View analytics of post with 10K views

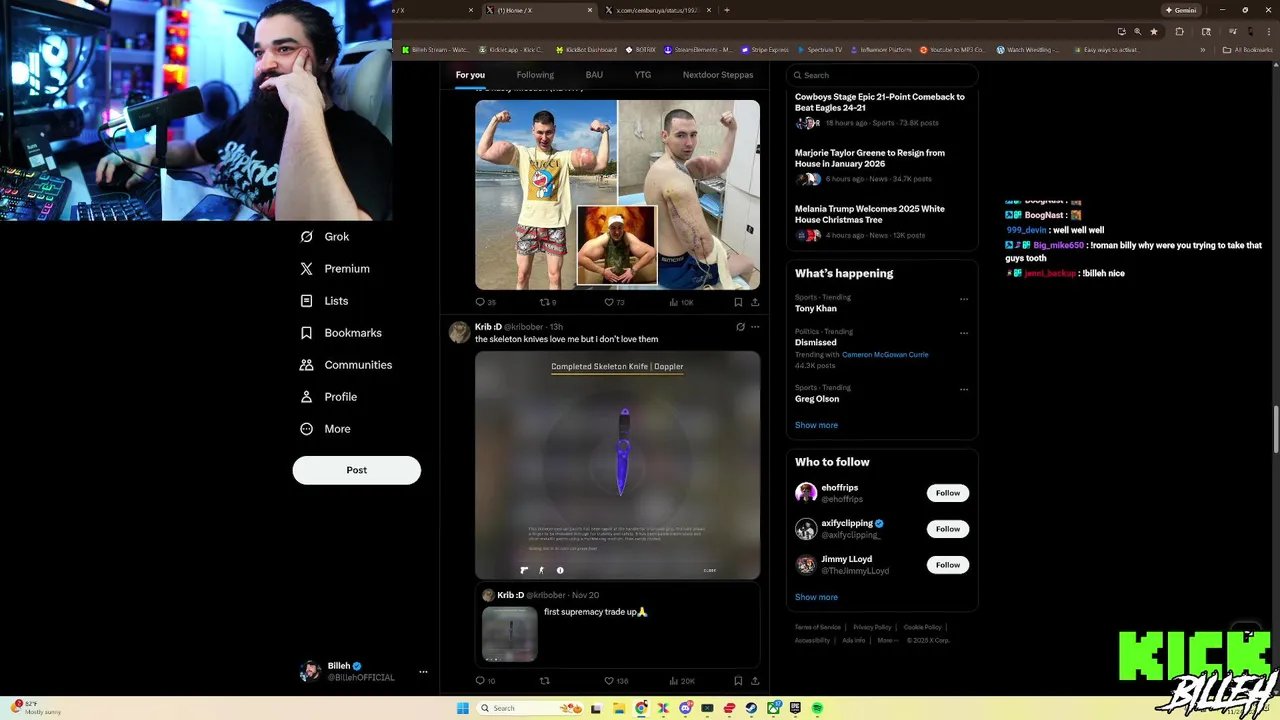click(x=681, y=302)
